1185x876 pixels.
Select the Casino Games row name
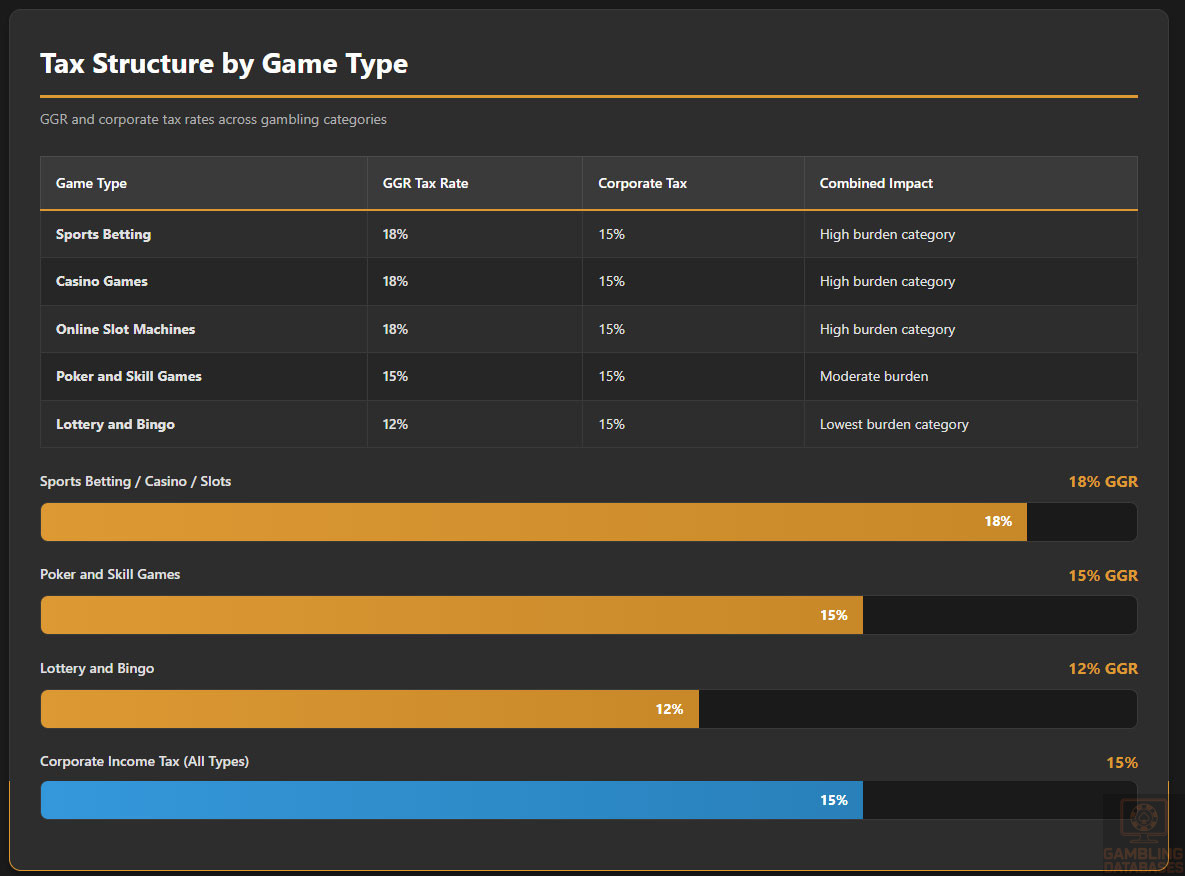[102, 281]
